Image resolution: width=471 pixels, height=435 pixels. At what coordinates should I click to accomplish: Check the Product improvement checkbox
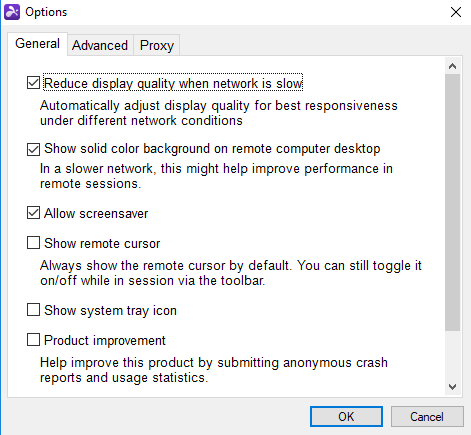click(x=33, y=340)
